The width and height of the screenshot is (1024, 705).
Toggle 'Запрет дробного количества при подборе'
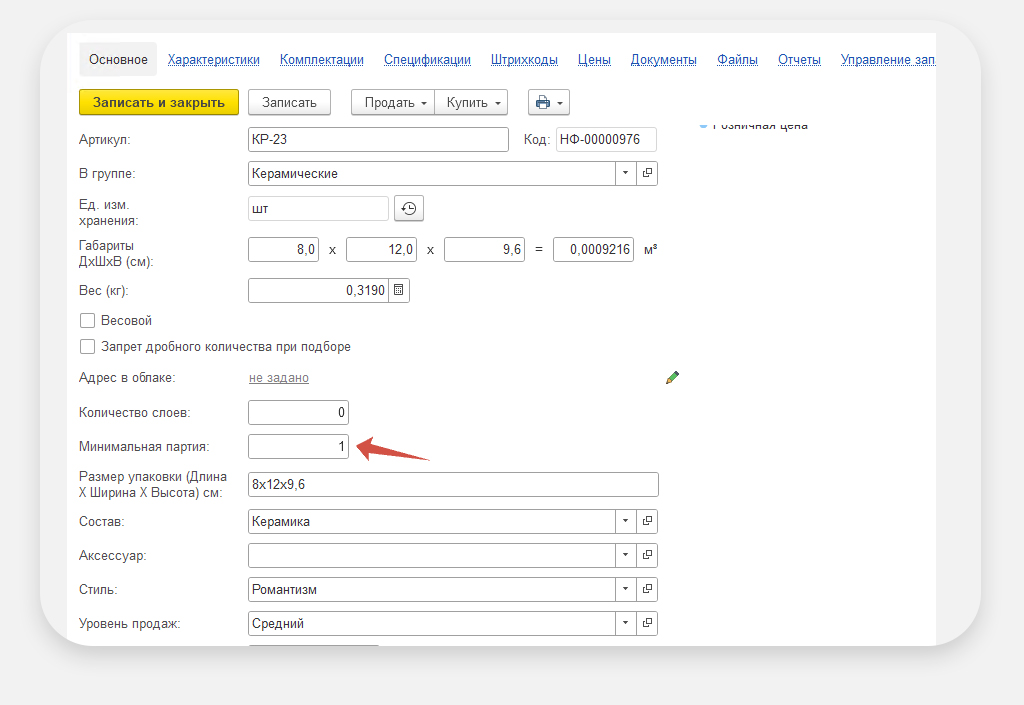87,347
